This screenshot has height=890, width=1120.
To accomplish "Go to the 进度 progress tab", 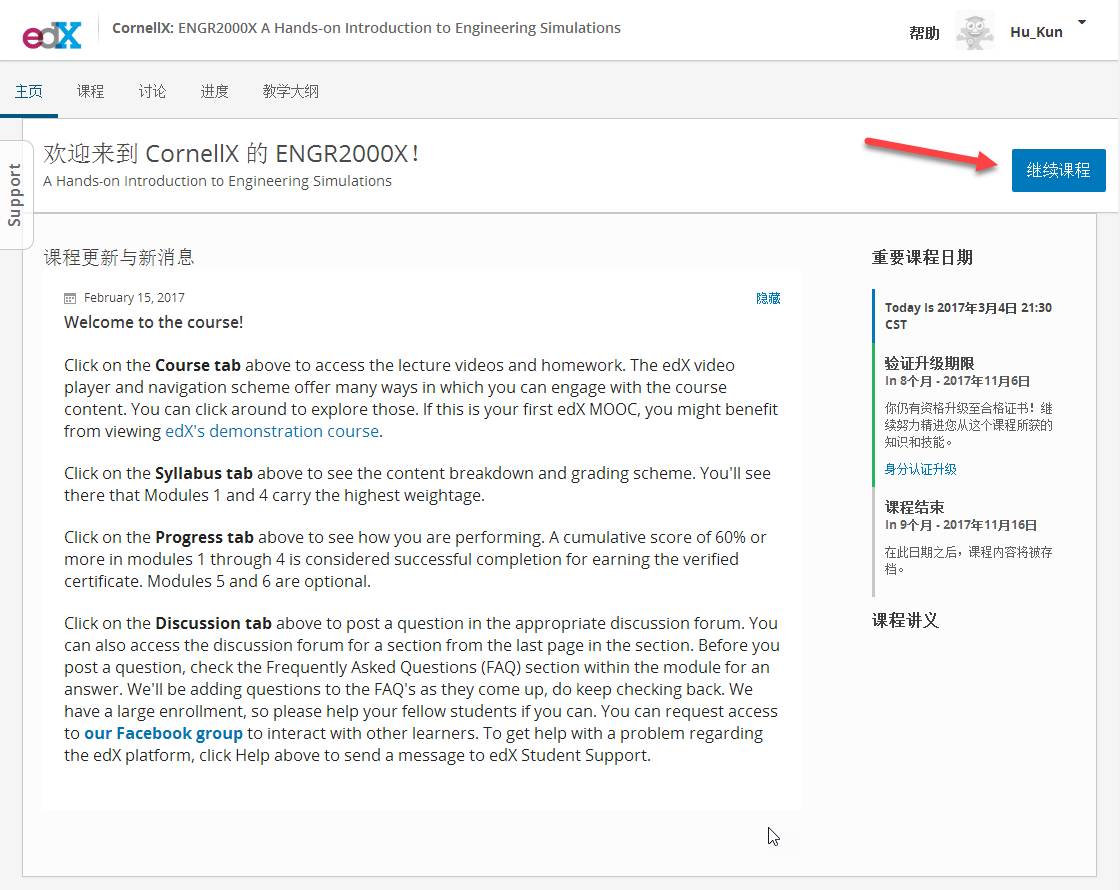I will 214,91.
